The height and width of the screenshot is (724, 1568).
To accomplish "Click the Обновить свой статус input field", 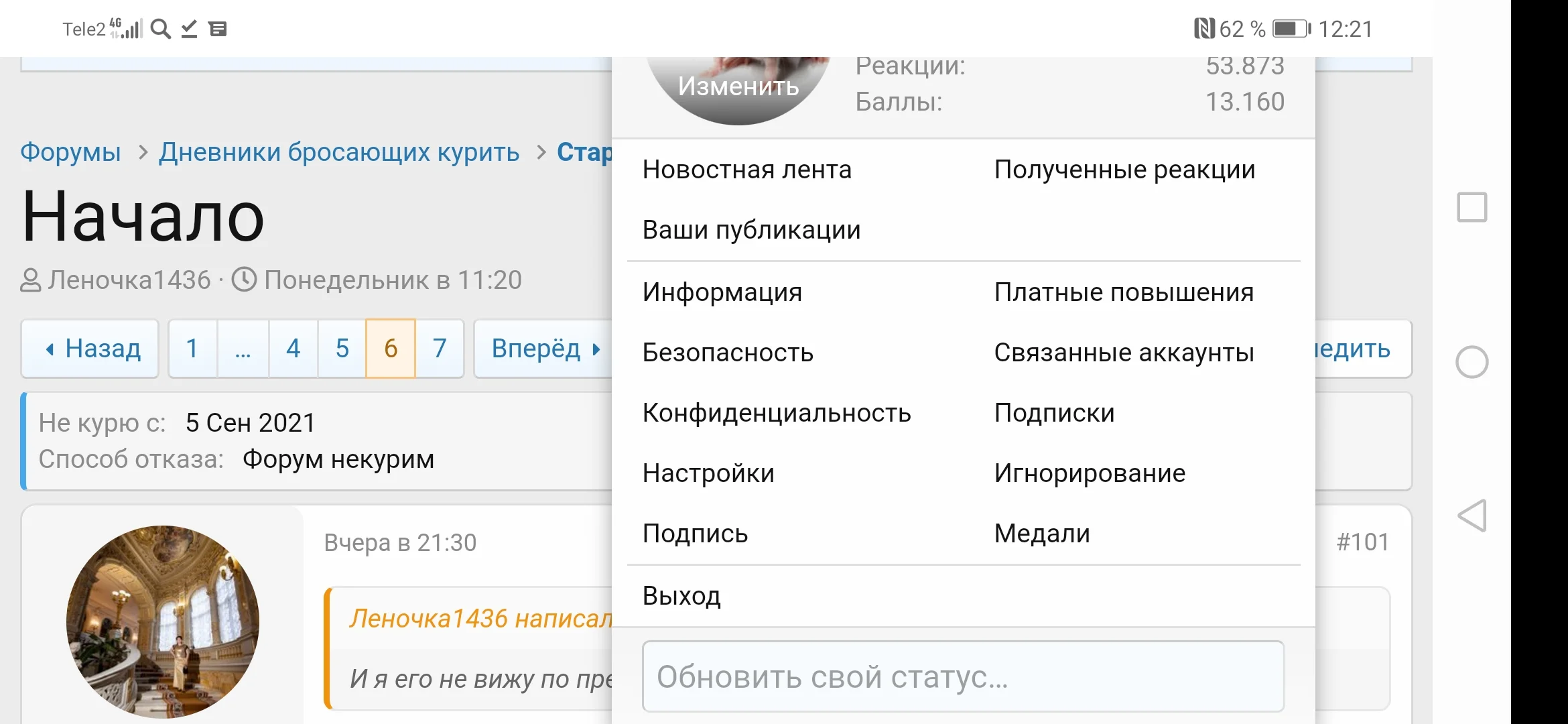I will point(964,676).
